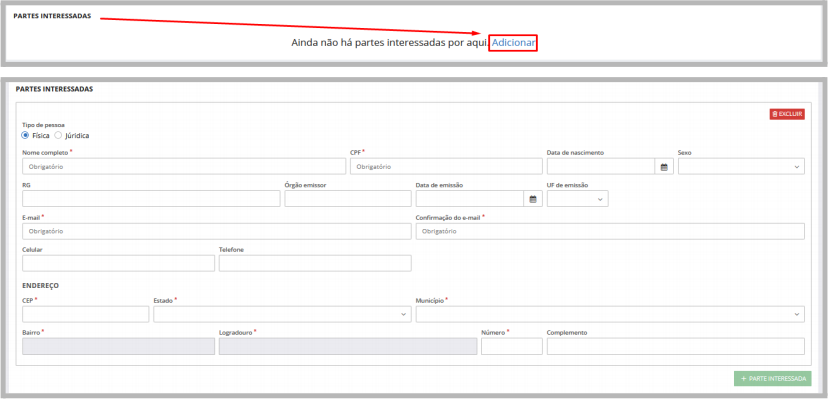Focus the CEP input field
The height and width of the screenshot is (399, 828).
point(86,314)
